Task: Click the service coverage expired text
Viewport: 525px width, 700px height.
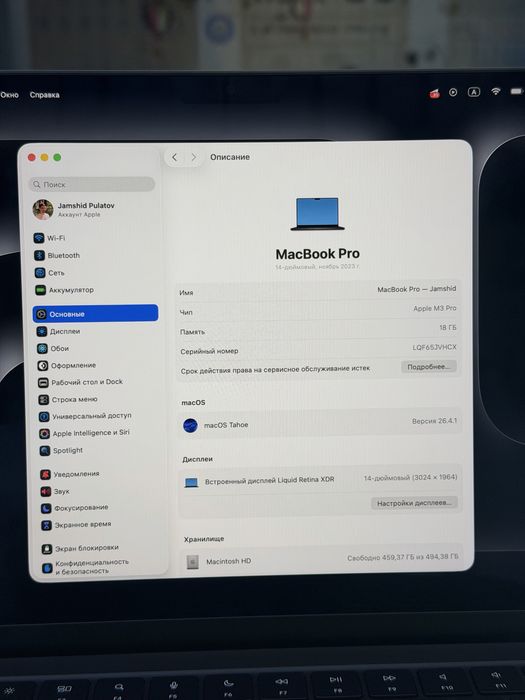Action: [x=275, y=370]
